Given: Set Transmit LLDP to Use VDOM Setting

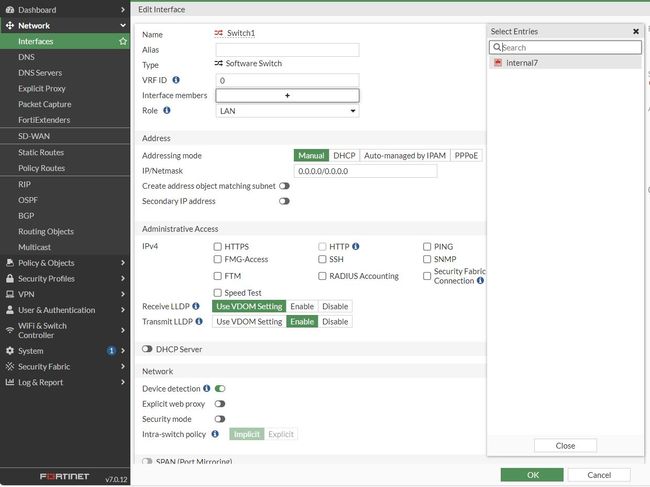Looking at the screenshot, I should coord(249,322).
